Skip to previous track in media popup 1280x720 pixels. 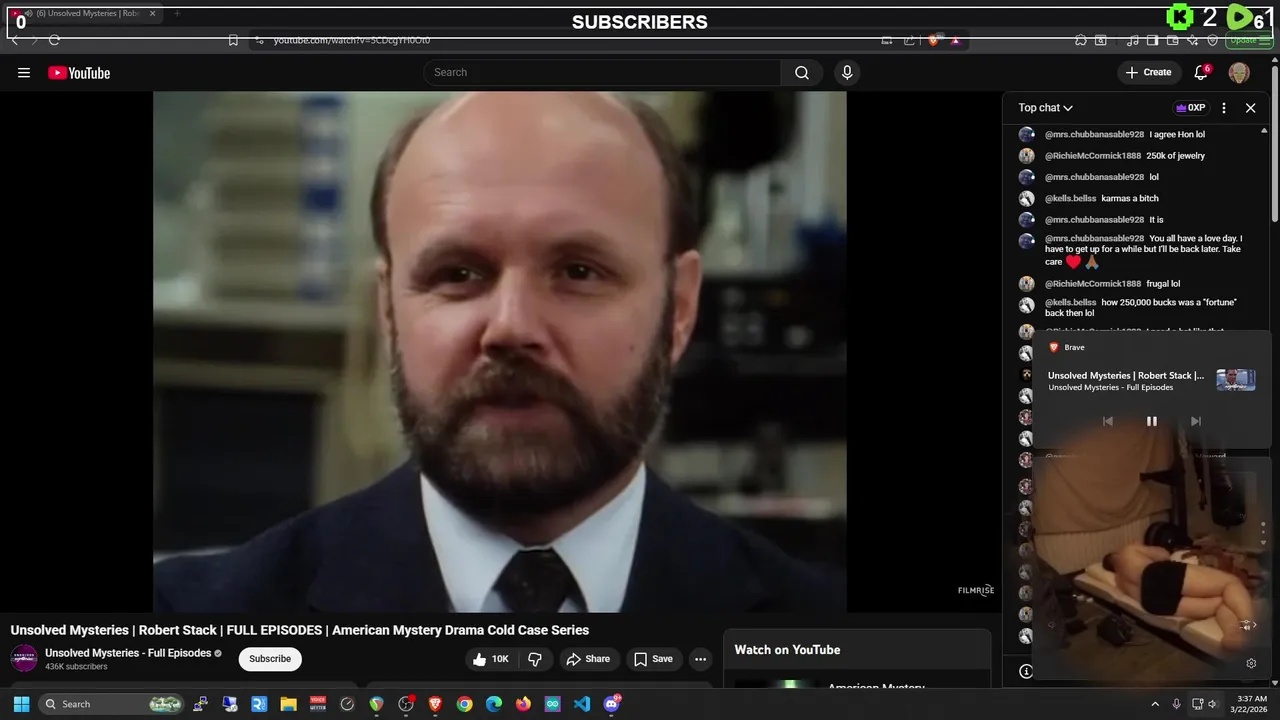(x=1107, y=421)
